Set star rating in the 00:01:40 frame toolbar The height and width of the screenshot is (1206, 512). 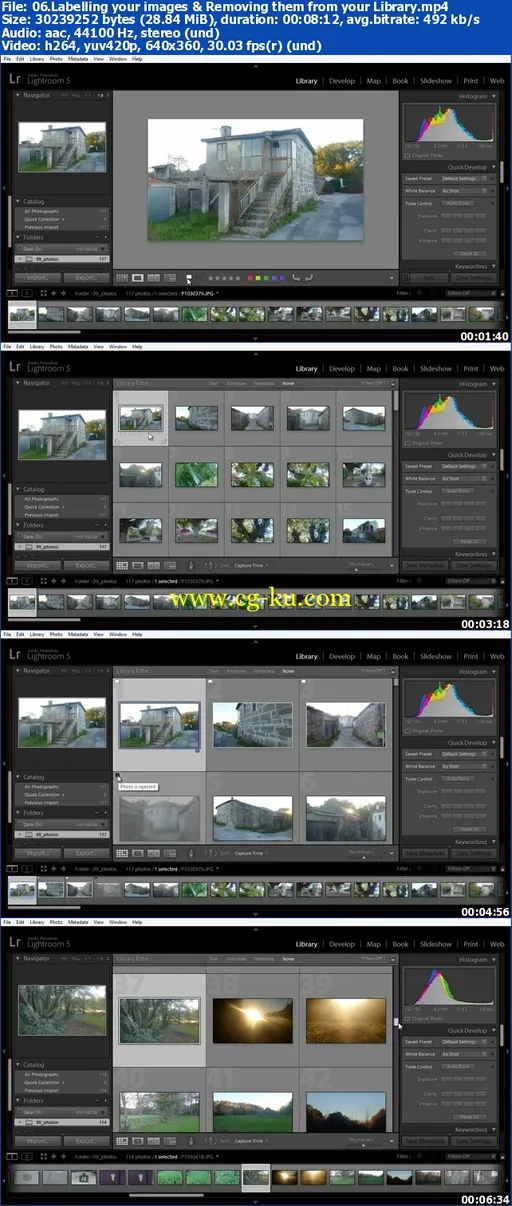point(223,278)
